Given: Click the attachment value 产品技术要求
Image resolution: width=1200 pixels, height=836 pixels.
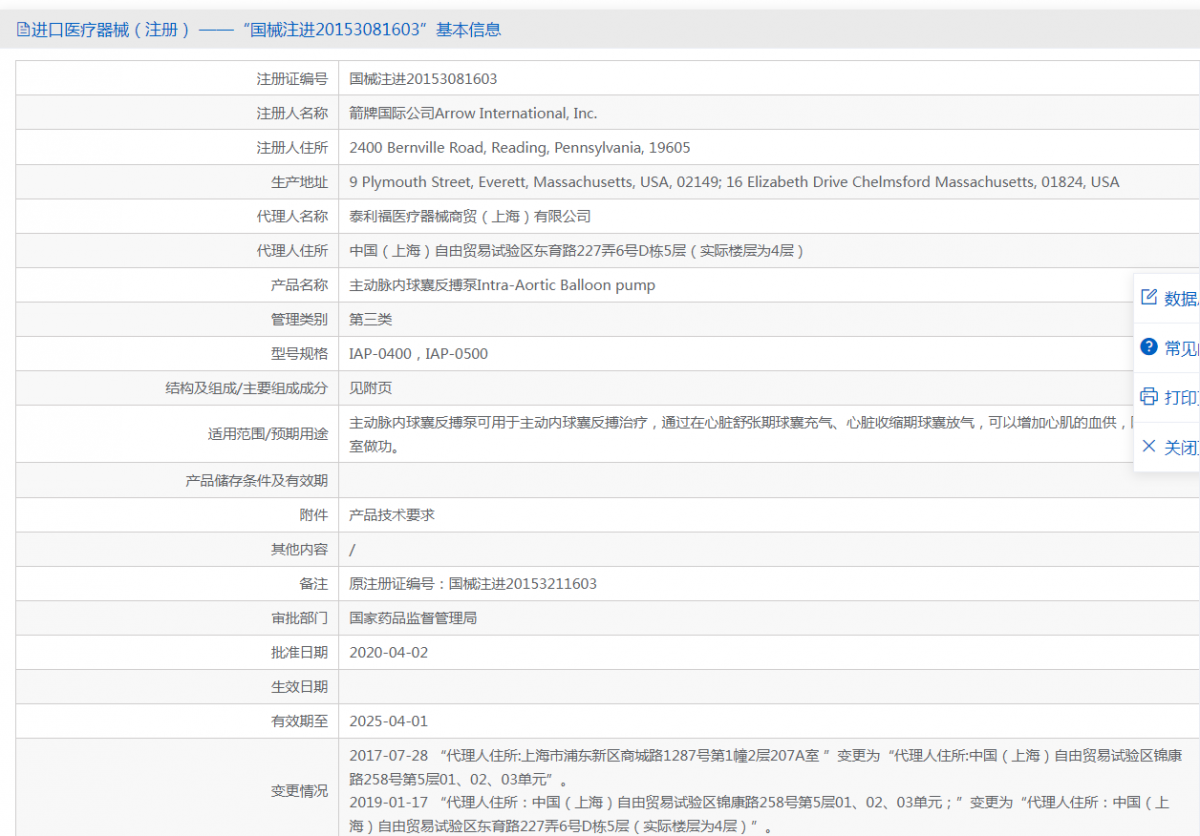Looking at the screenshot, I should click(x=392, y=515).
